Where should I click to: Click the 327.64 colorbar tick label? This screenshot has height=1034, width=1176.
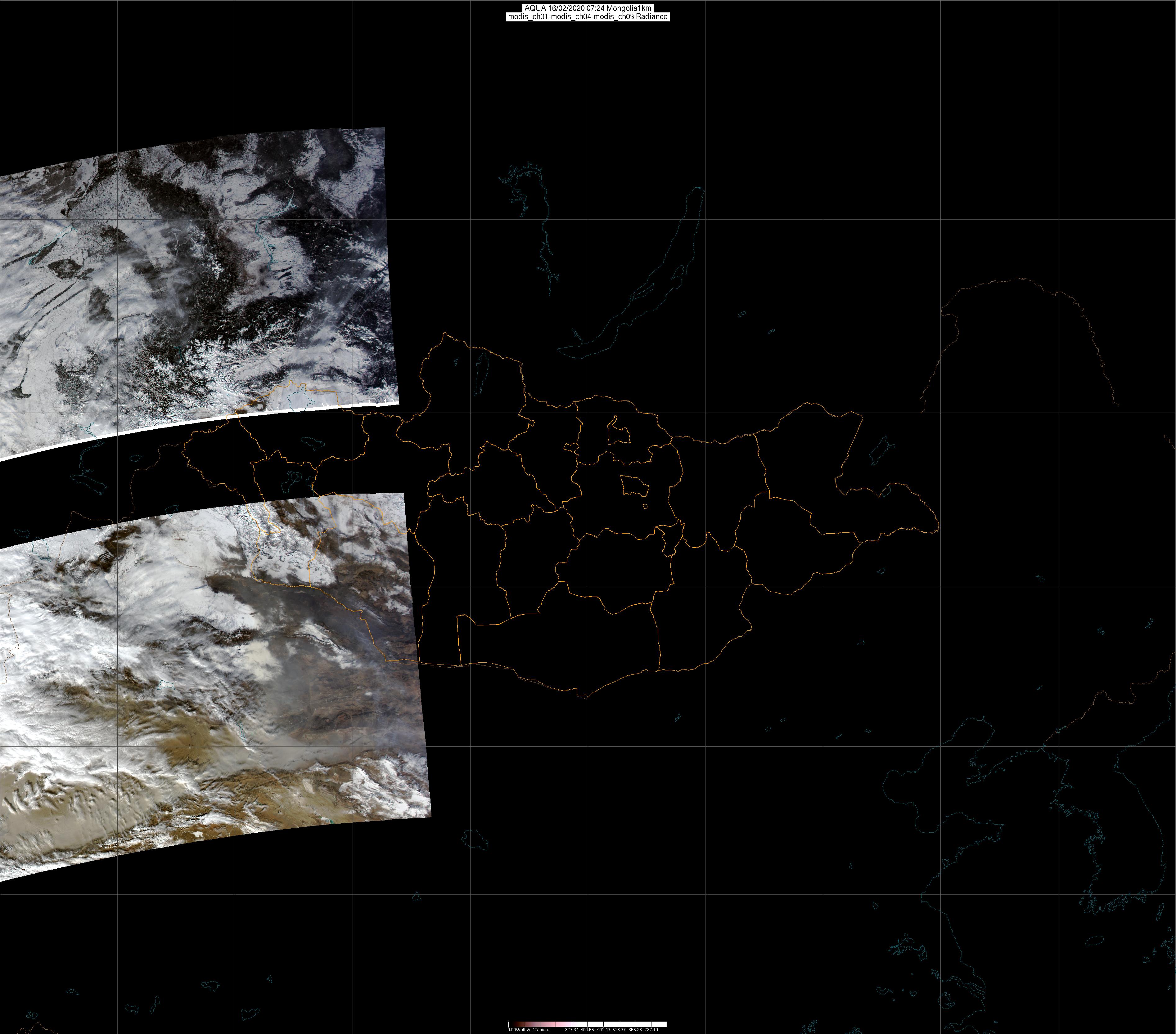572,1030
